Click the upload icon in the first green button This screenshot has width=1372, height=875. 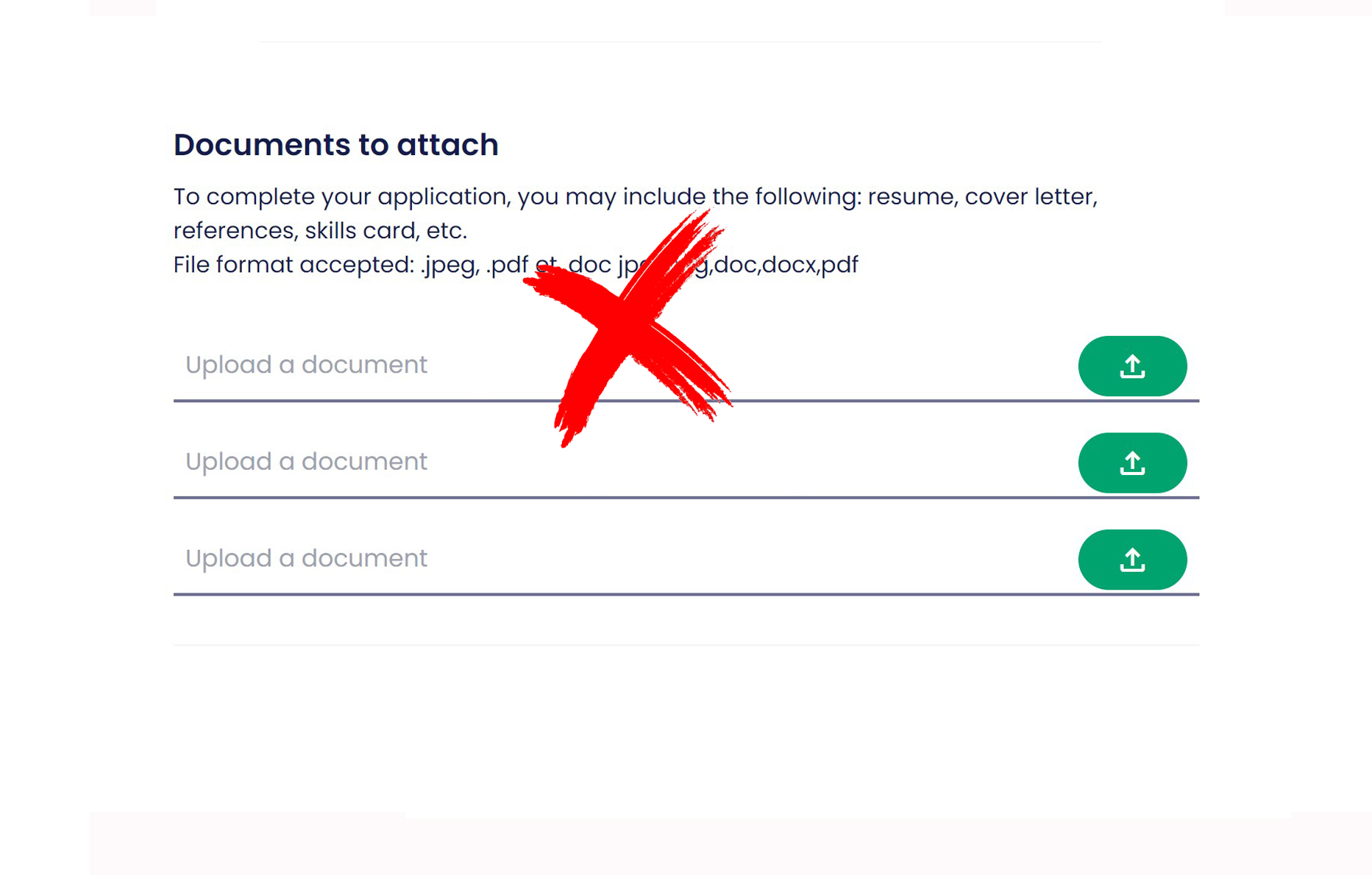click(1132, 365)
